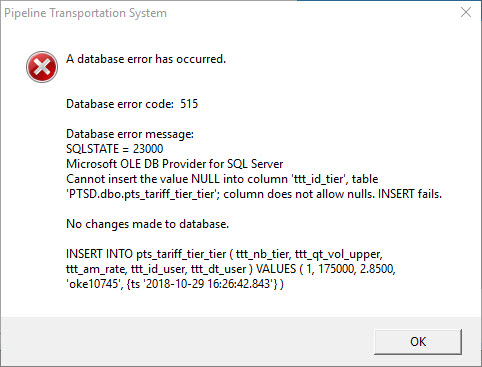Click the 'Microsoft OLE DB Provider' line
Image resolution: width=482 pixels, height=367 pixels.
pos(175,164)
